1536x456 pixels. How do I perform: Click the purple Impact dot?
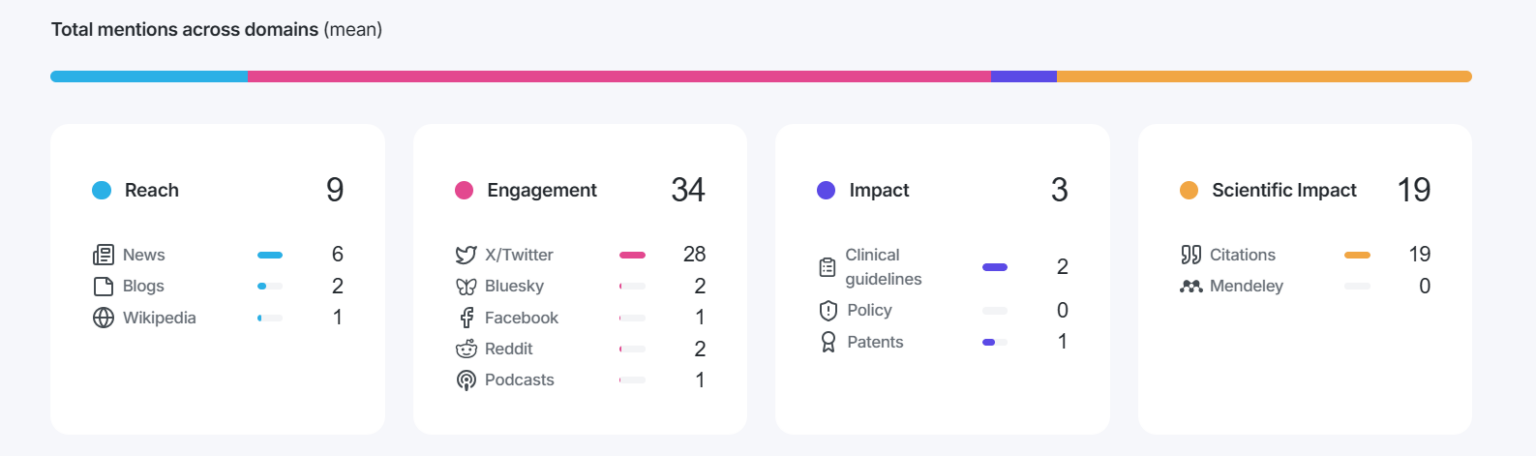pos(826,190)
